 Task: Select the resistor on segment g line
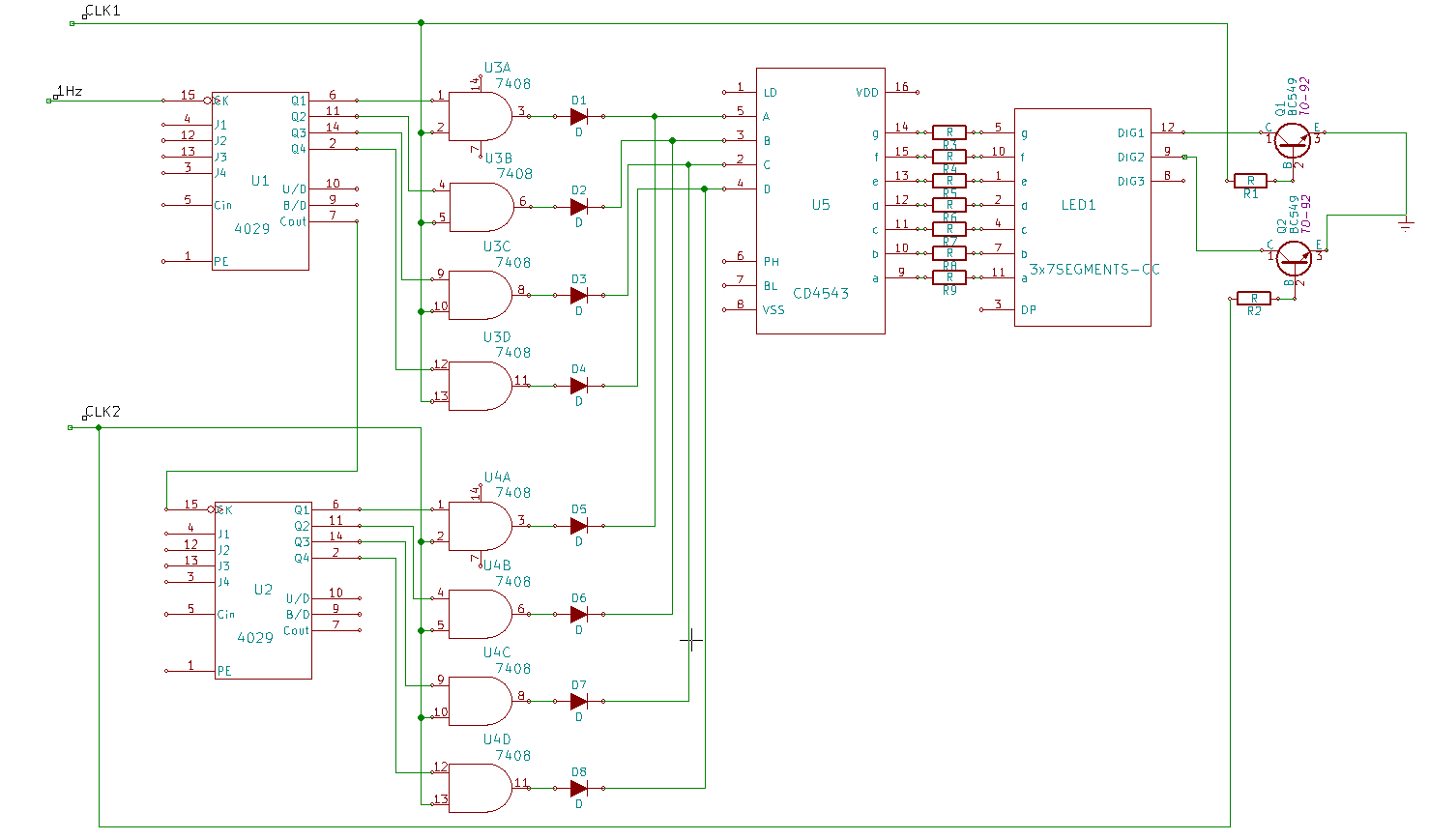pyautogui.click(x=949, y=132)
